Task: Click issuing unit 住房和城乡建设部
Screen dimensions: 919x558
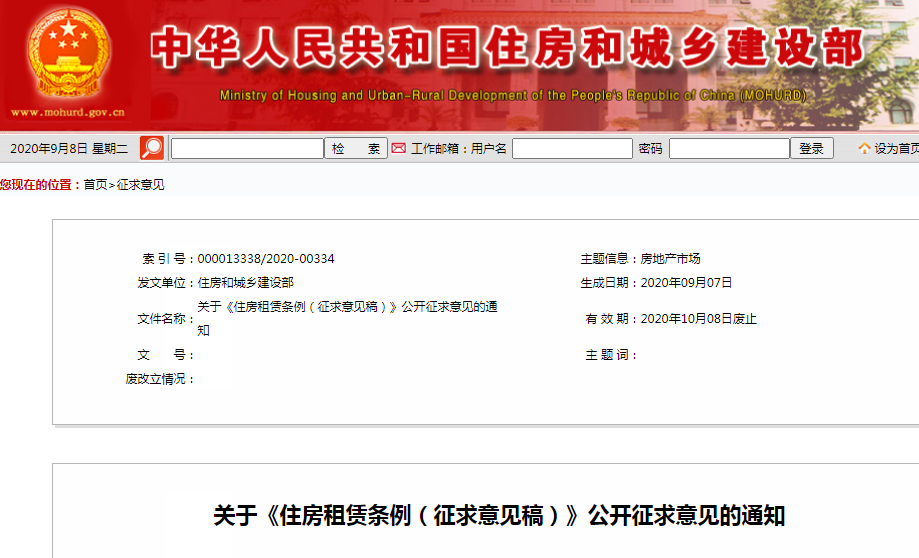Action: (x=246, y=283)
